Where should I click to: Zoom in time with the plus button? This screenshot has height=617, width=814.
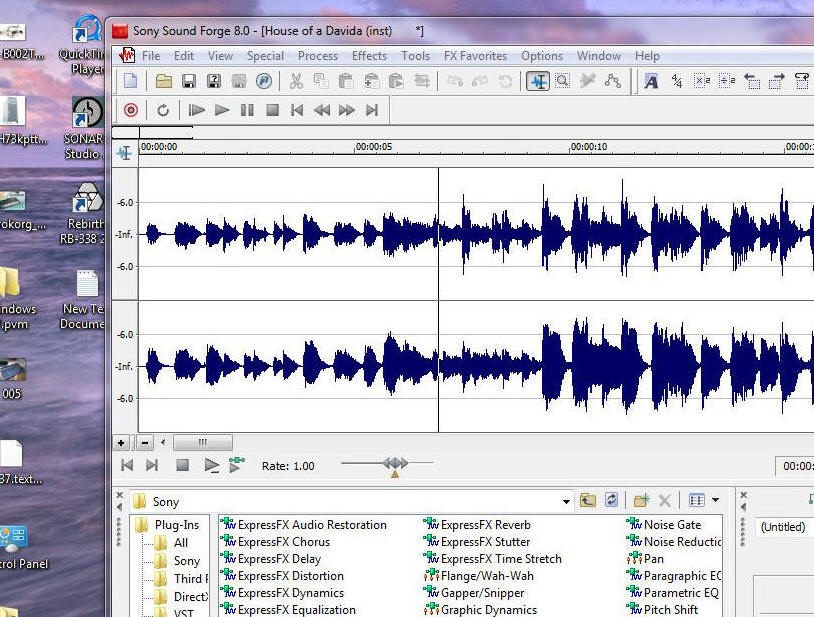pyautogui.click(x=121, y=443)
